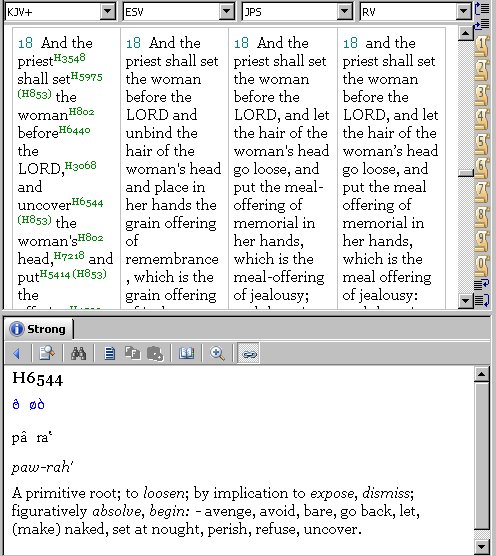Click the zoom-in magnifier icon
This screenshot has height=556, width=496.
217,354
